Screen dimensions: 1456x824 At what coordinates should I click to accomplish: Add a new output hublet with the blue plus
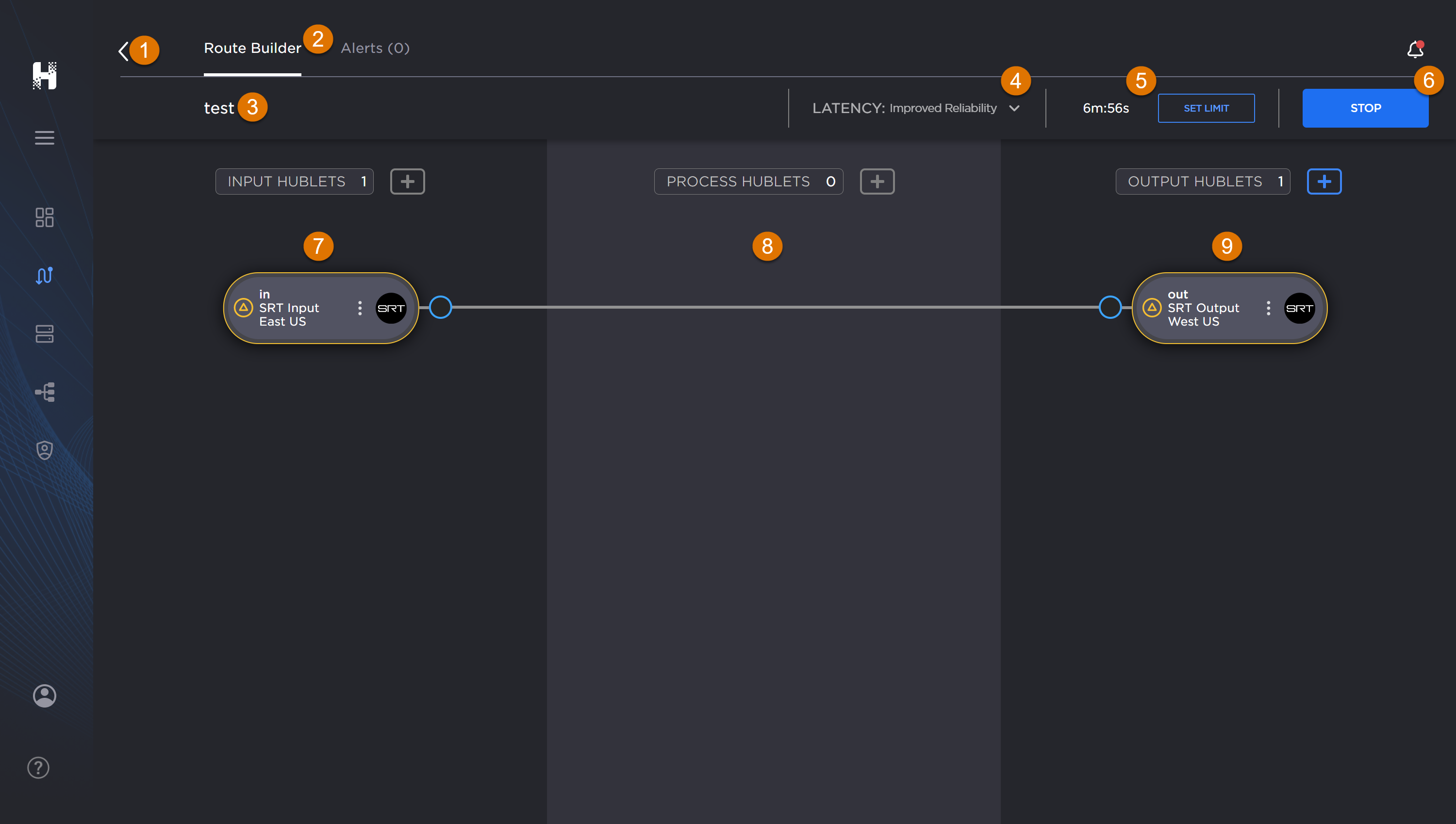1324,181
